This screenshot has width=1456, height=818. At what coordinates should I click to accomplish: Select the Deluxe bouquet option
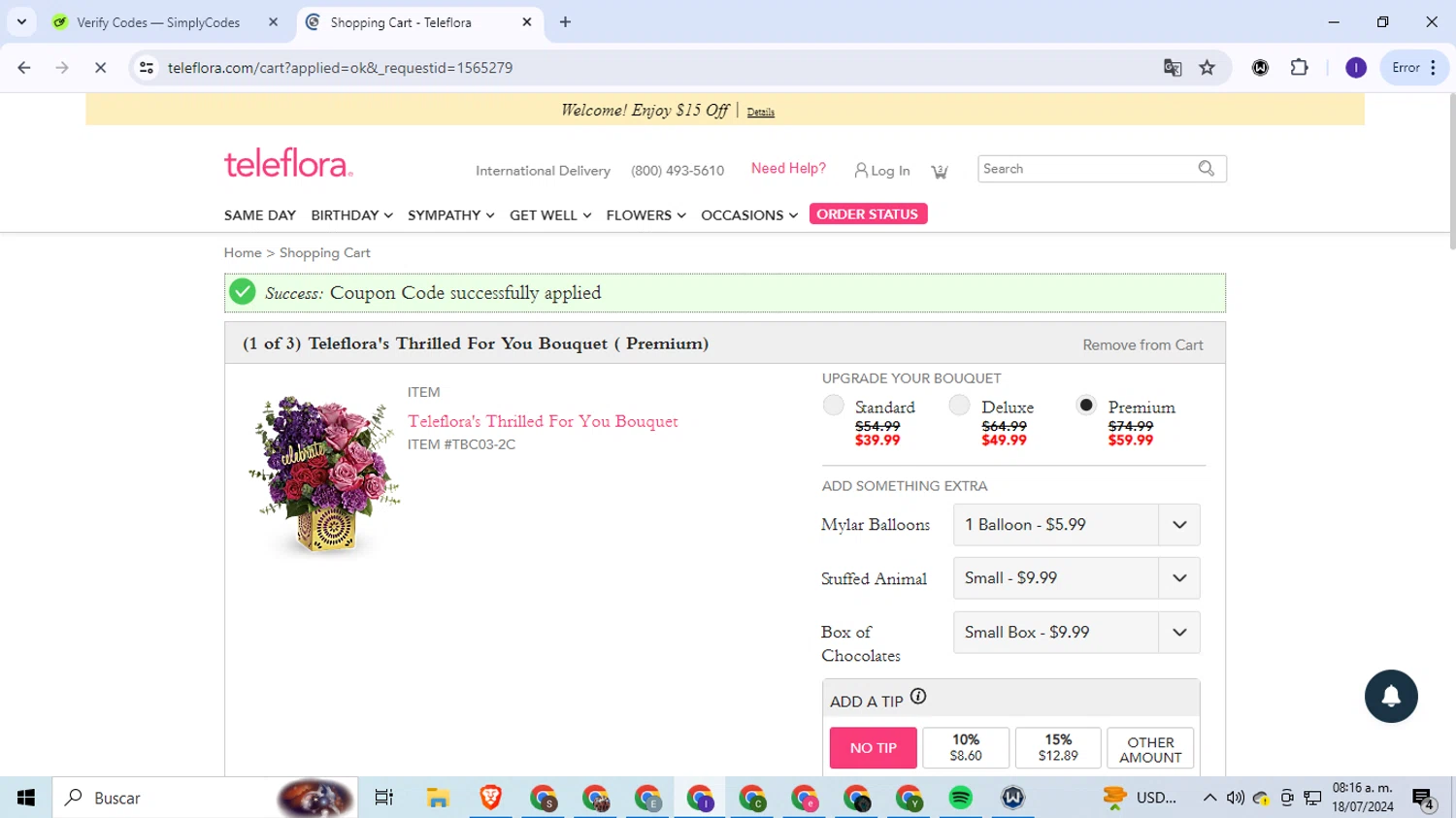(959, 406)
